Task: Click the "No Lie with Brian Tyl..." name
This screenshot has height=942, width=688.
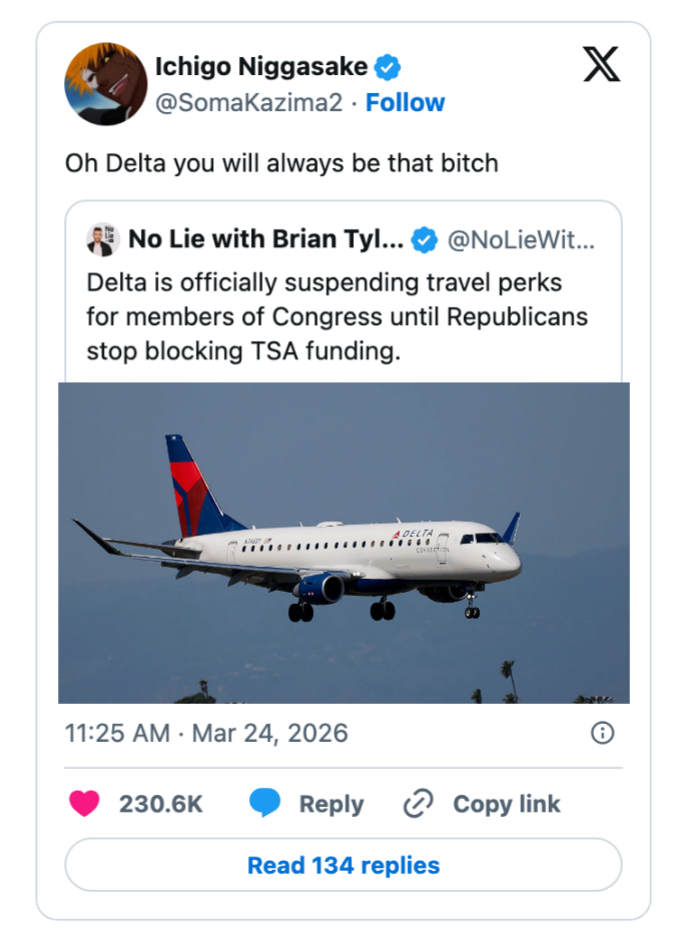Action: point(266,240)
